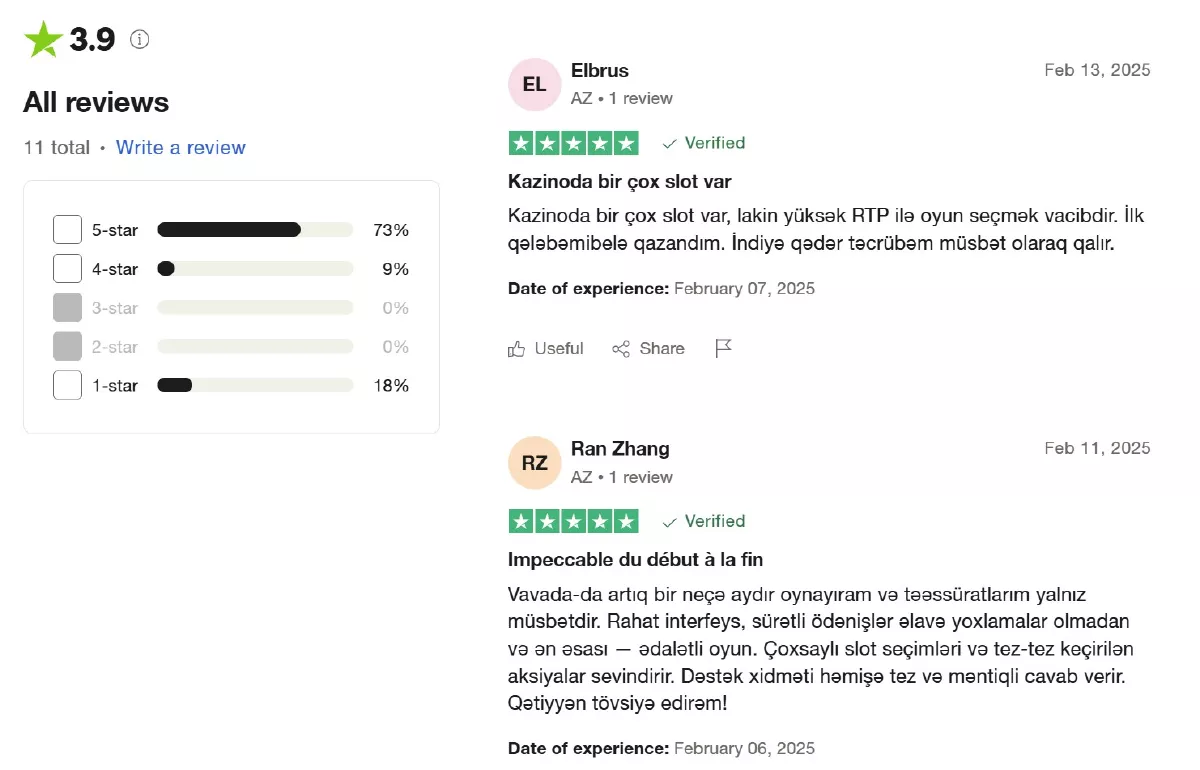The image size is (1200, 770).
Task: Click the Verified badge on Elbrus review
Action: click(704, 143)
